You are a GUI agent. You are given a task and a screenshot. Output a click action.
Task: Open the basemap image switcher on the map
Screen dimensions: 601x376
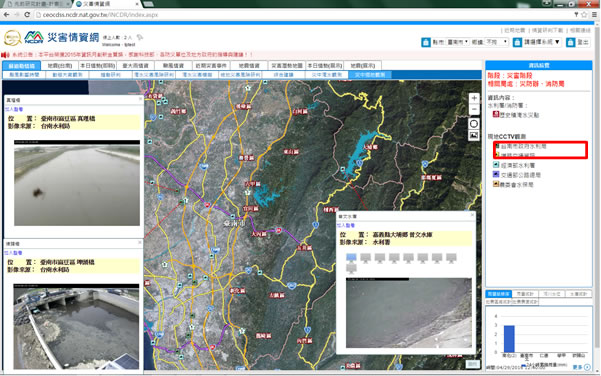coord(474,135)
